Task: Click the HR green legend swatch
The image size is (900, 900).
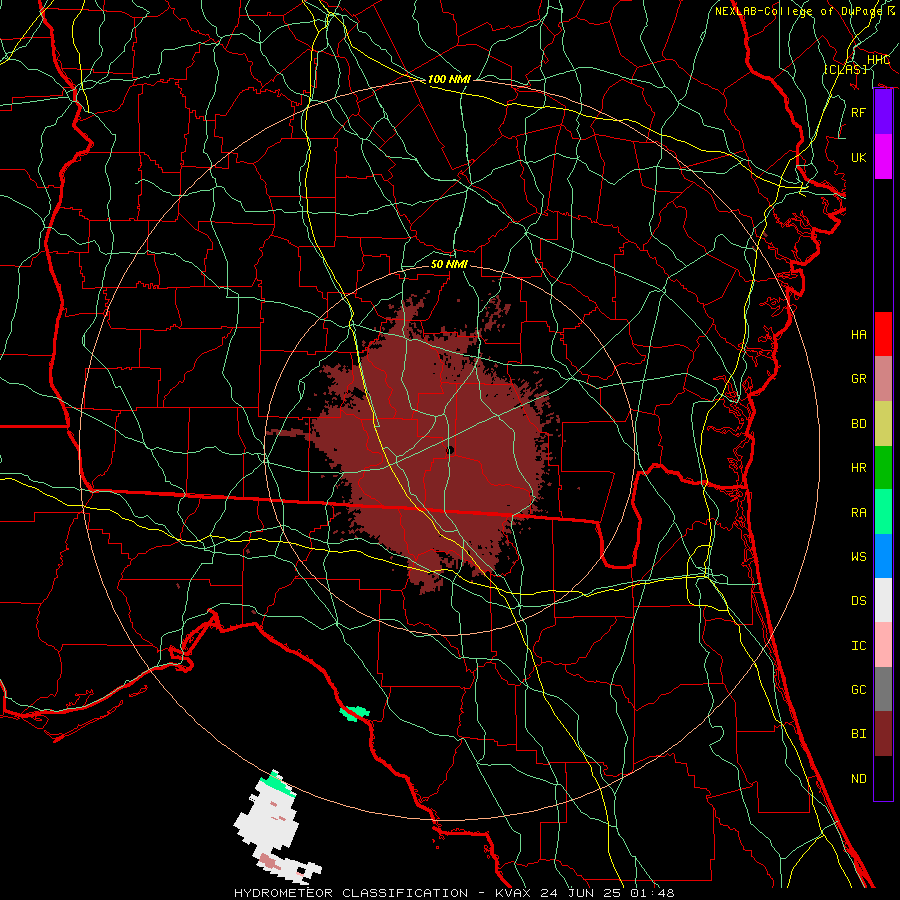Action: (883, 468)
